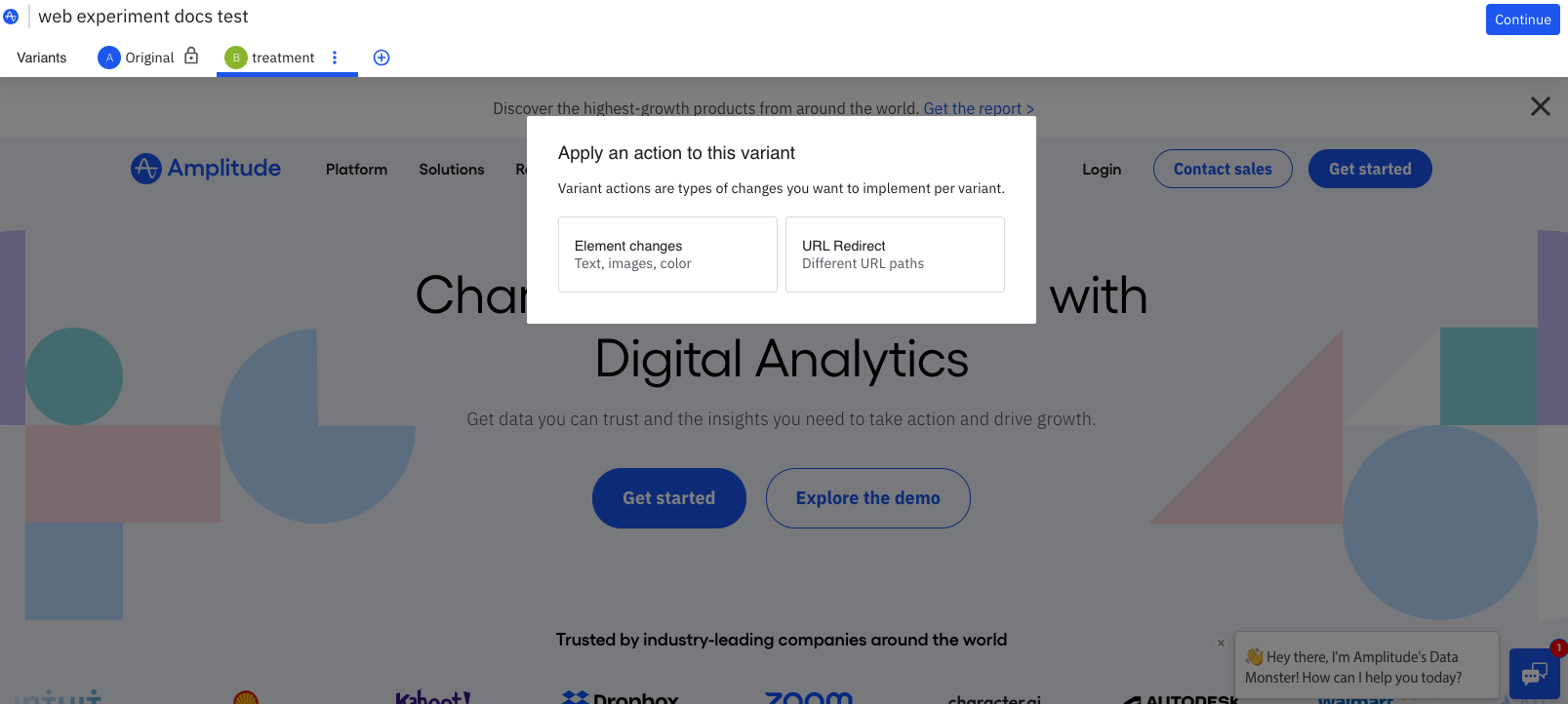Choose URL Redirect action card

click(895, 254)
